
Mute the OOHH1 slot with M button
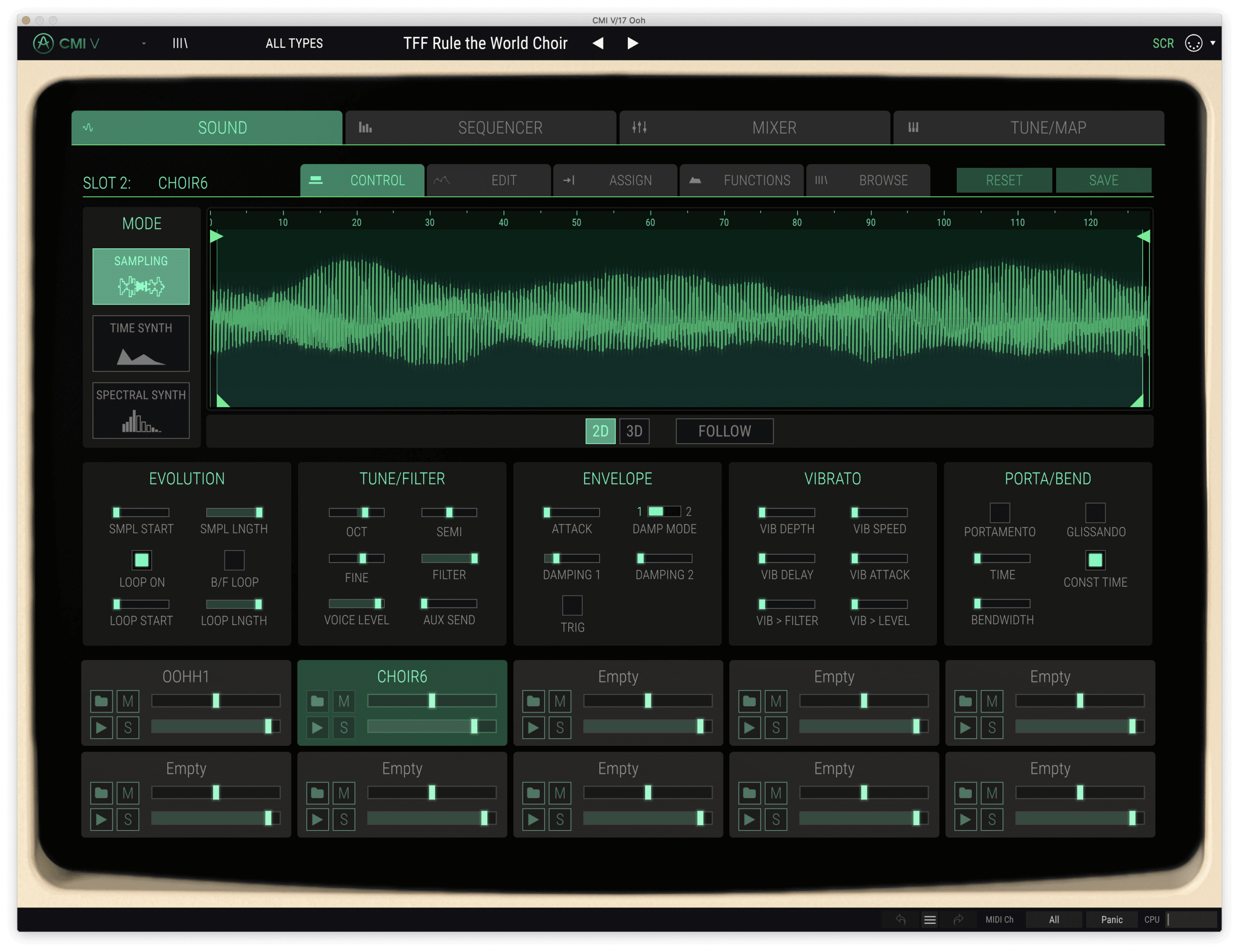128,701
